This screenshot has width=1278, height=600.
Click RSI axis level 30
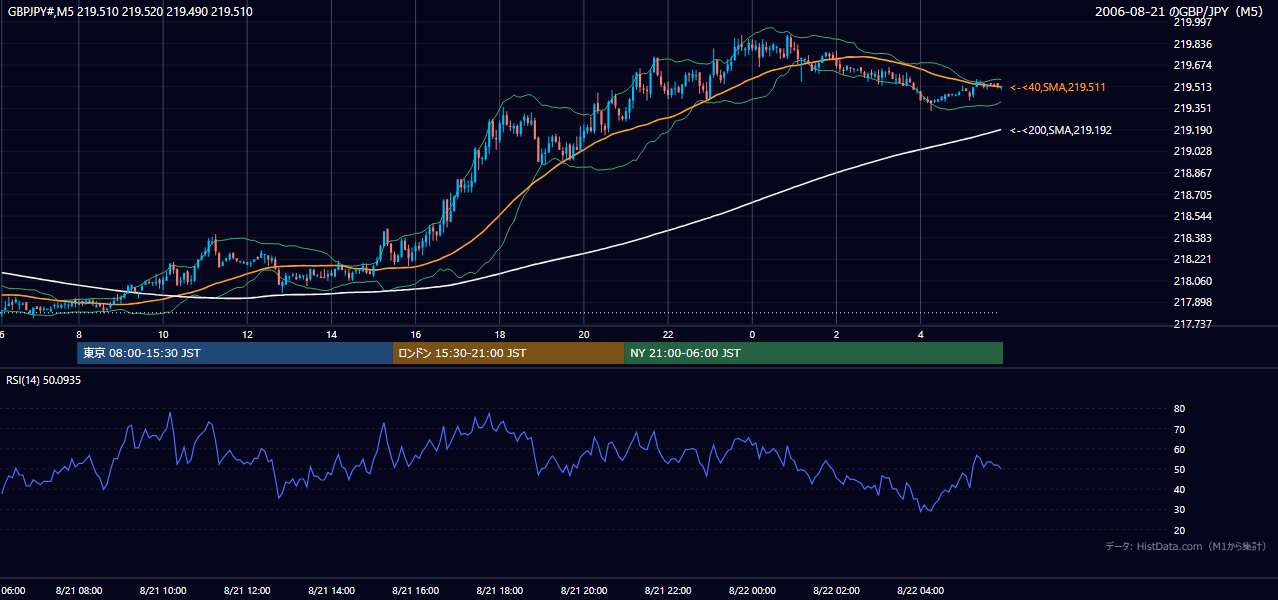[x=1179, y=510]
